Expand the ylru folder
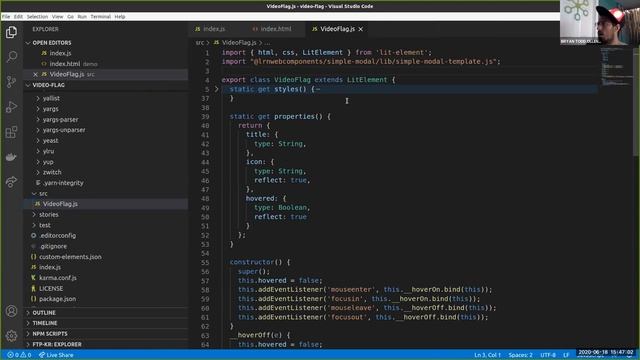The image size is (640, 360). pyautogui.click(x=49, y=151)
